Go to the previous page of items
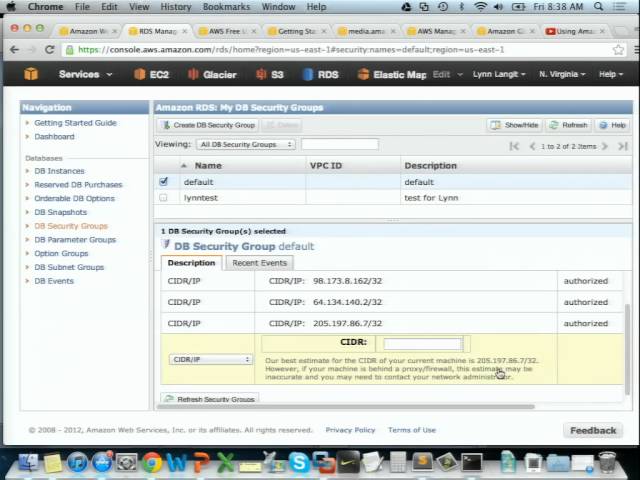The image size is (640, 480). [532, 146]
